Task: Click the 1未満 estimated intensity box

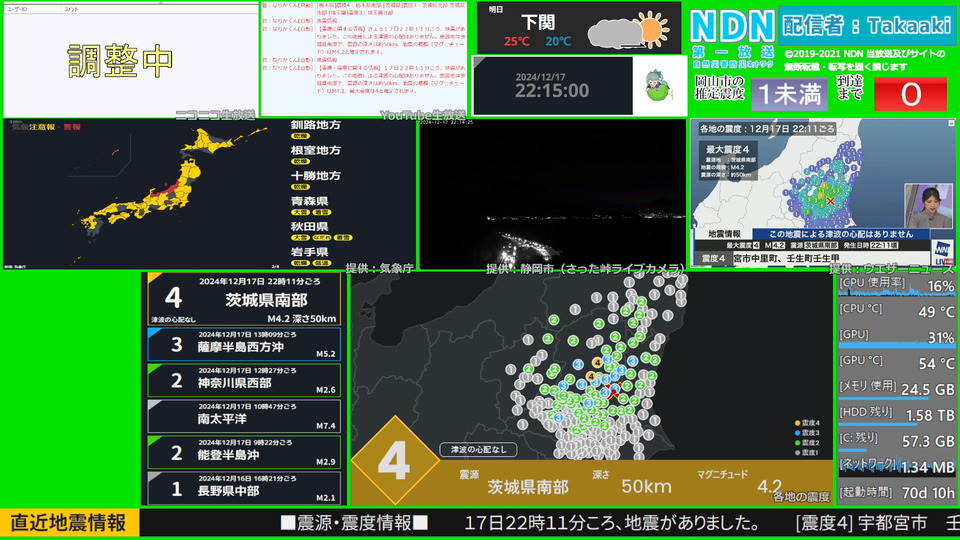Action: 789,94
